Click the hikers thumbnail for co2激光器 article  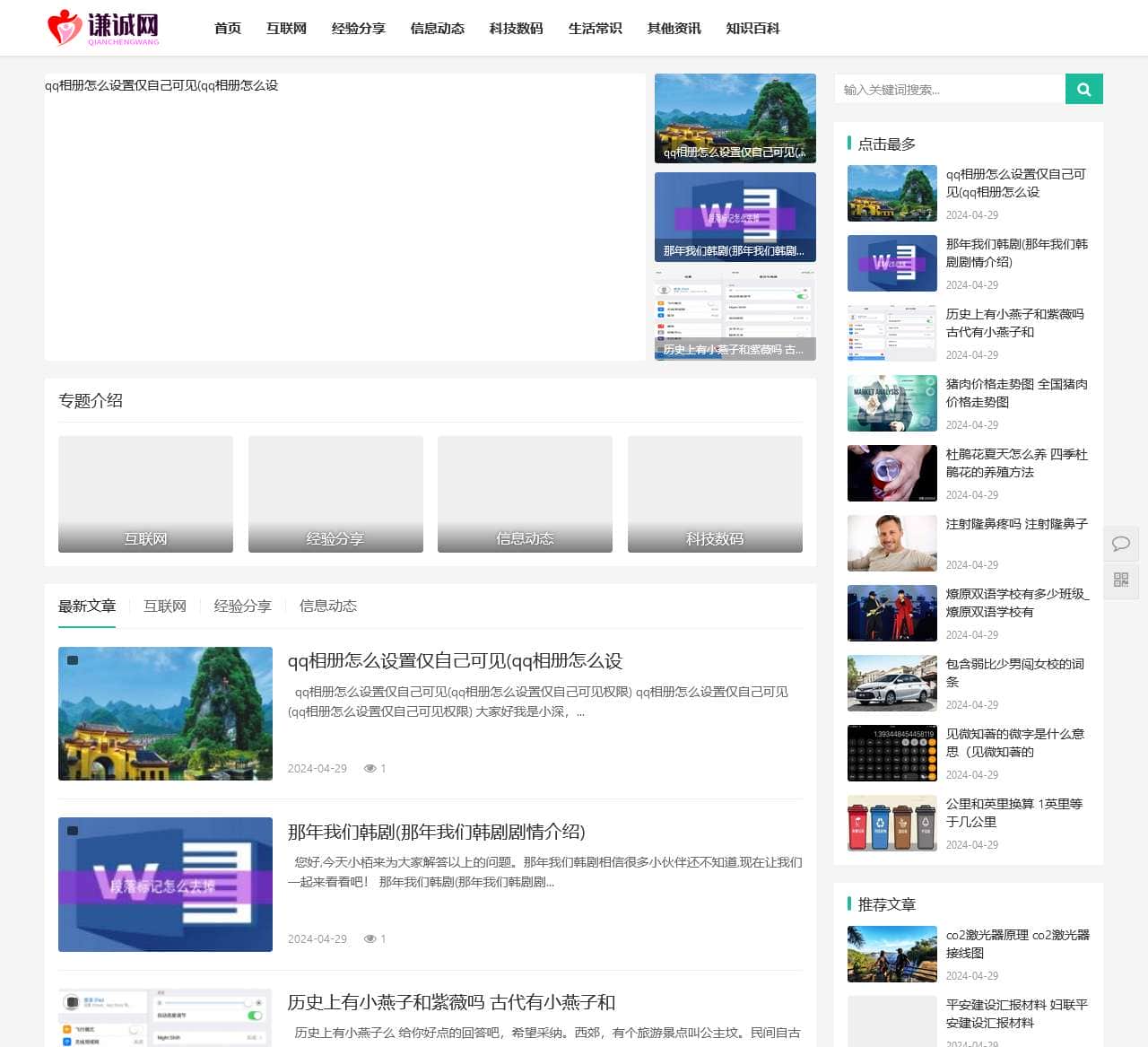(x=892, y=954)
